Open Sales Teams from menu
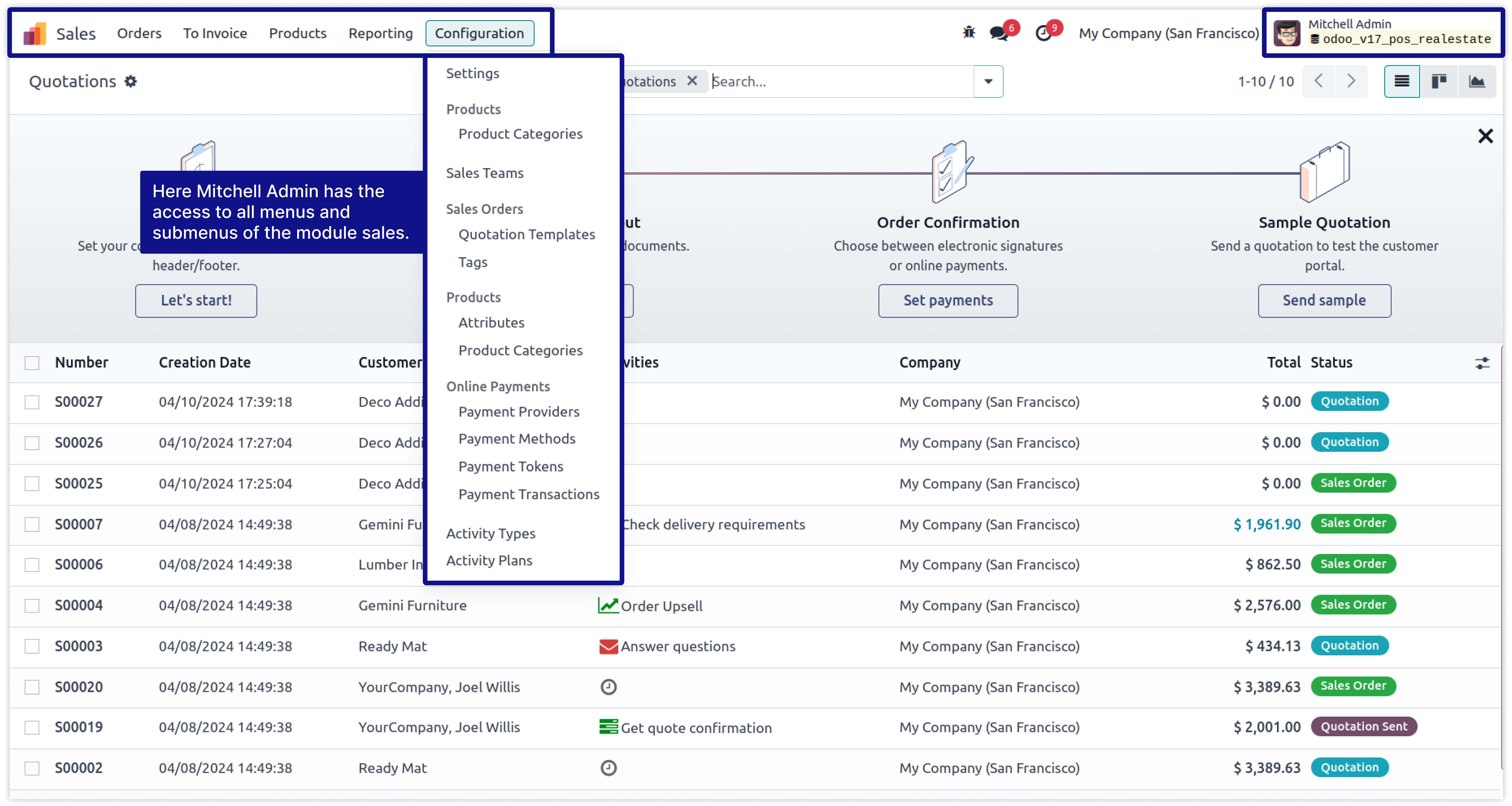Screen dimensions: 1512x806 pyautogui.click(x=485, y=173)
